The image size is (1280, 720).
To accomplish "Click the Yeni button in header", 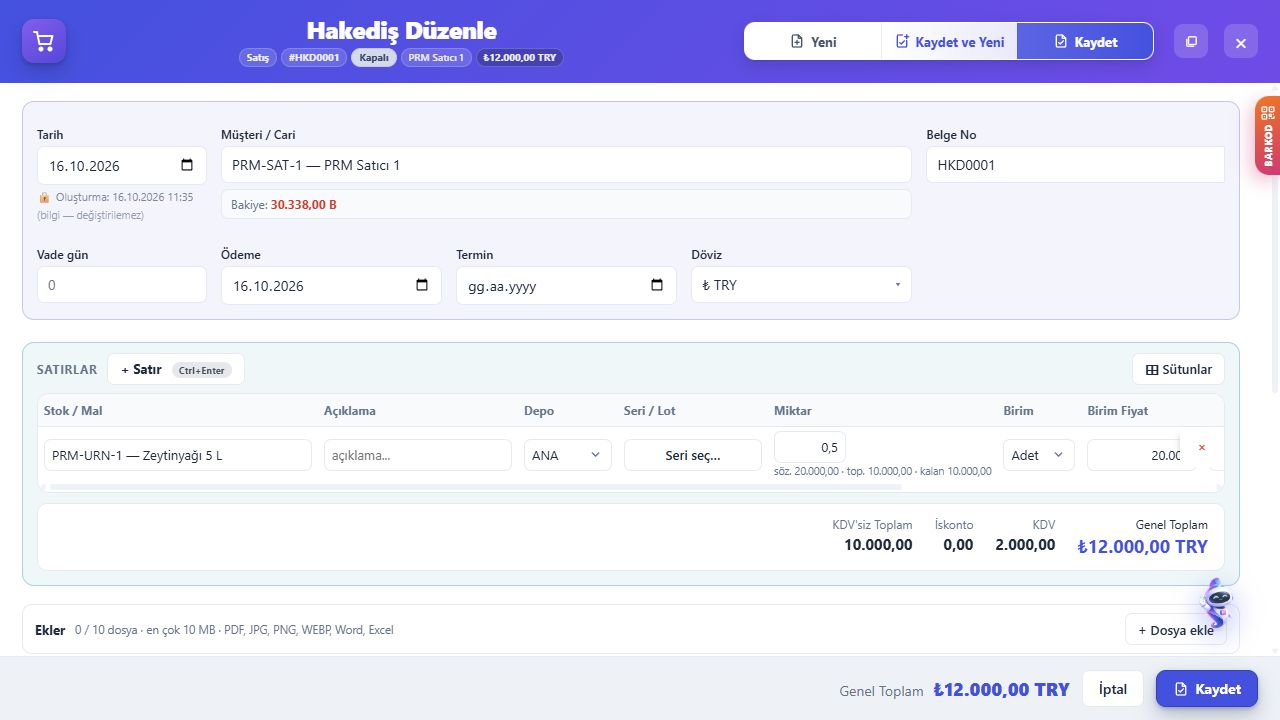I will pyautogui.click(x=813, y=42).
